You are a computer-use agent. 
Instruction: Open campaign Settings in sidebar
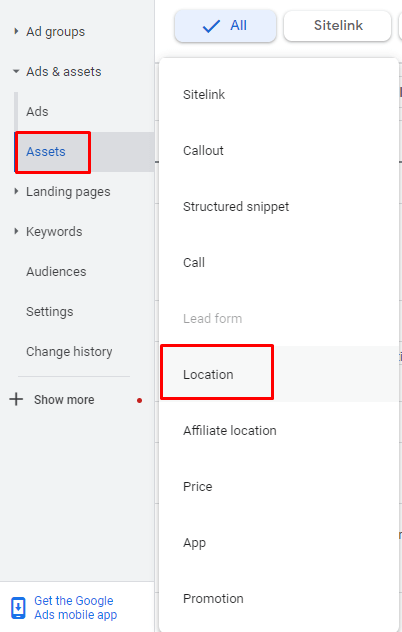(x=50, y=312)
